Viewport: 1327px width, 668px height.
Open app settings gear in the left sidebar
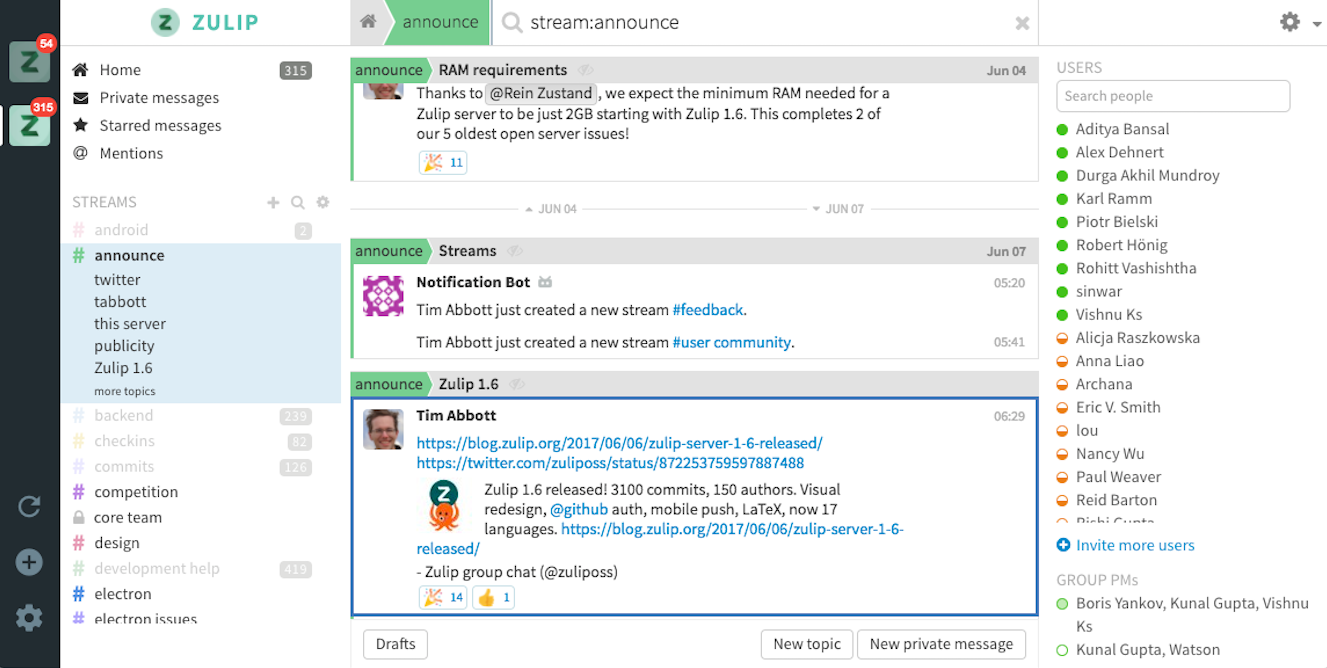click(29, 618)
